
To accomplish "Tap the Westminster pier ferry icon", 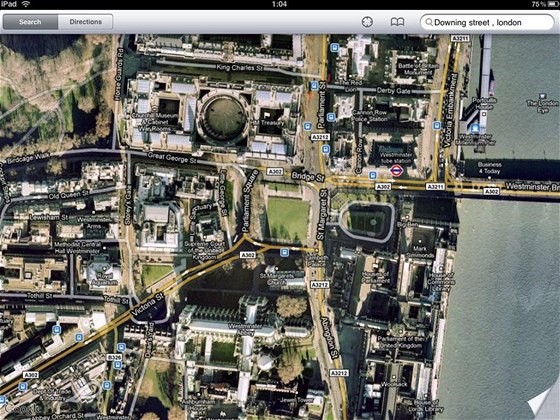I will (475, 128).
